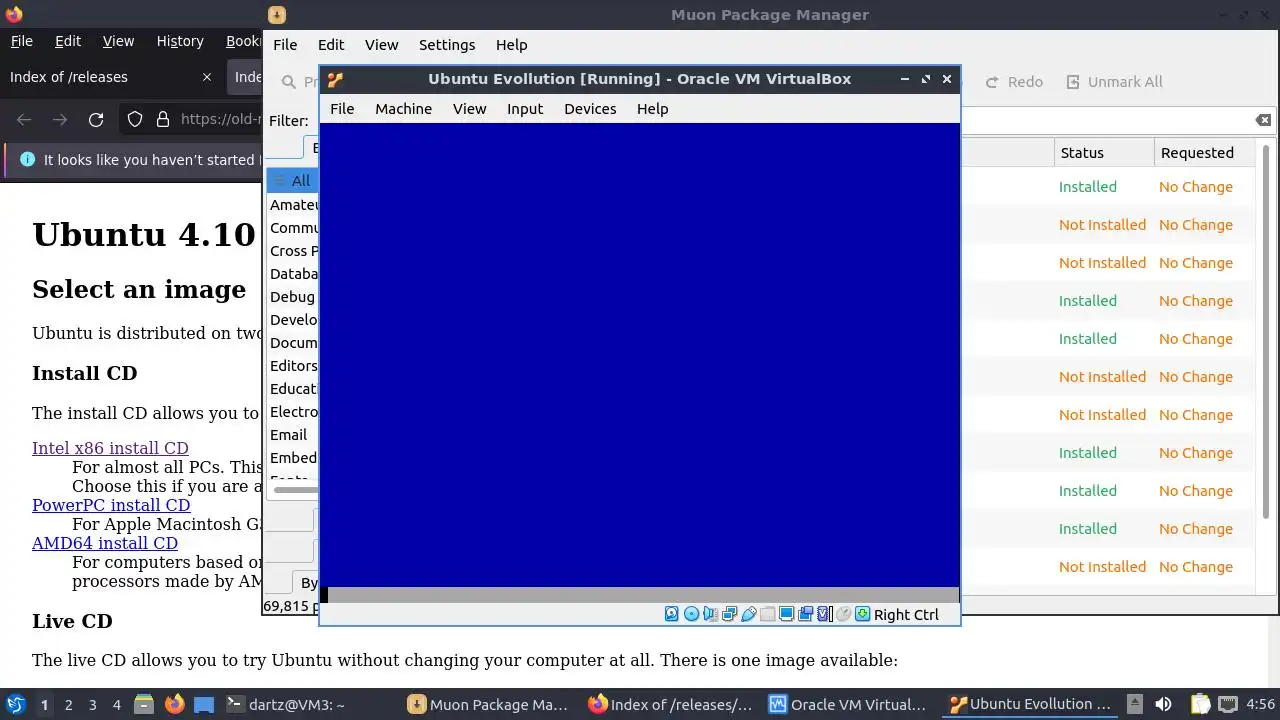The width and height of the screenshot is (1280, 720).
Task: Open the File menu in VirtualBox window
Action: (x=342, y=109)
